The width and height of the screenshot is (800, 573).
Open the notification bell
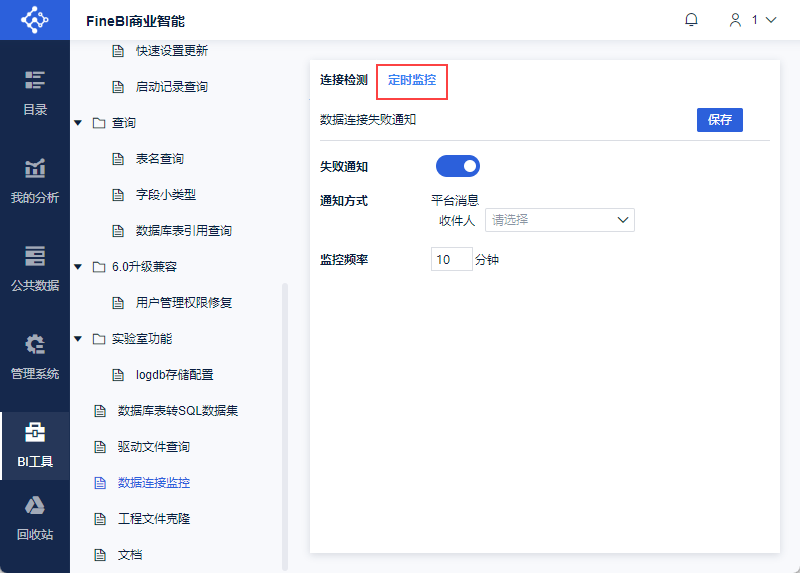(691, 20)
